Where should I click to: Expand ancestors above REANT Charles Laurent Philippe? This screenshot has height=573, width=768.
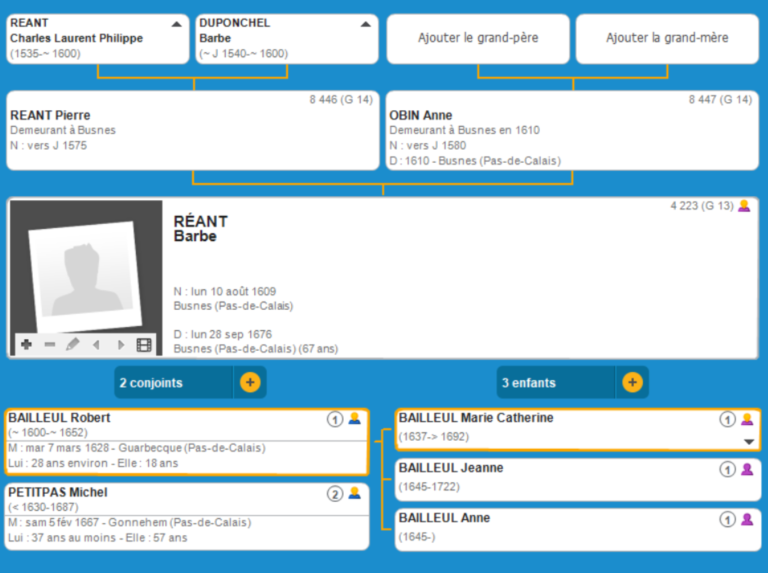click(177, 23)
